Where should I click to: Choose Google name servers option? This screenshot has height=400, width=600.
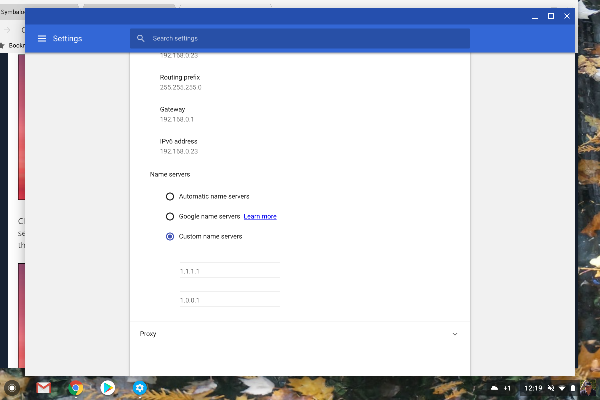tap(170, 216)
